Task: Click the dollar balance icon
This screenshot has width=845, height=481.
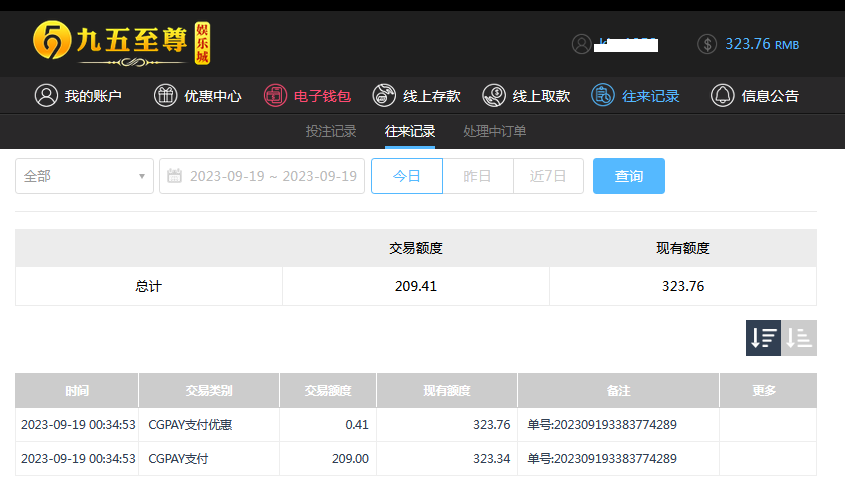Action: 707,44
